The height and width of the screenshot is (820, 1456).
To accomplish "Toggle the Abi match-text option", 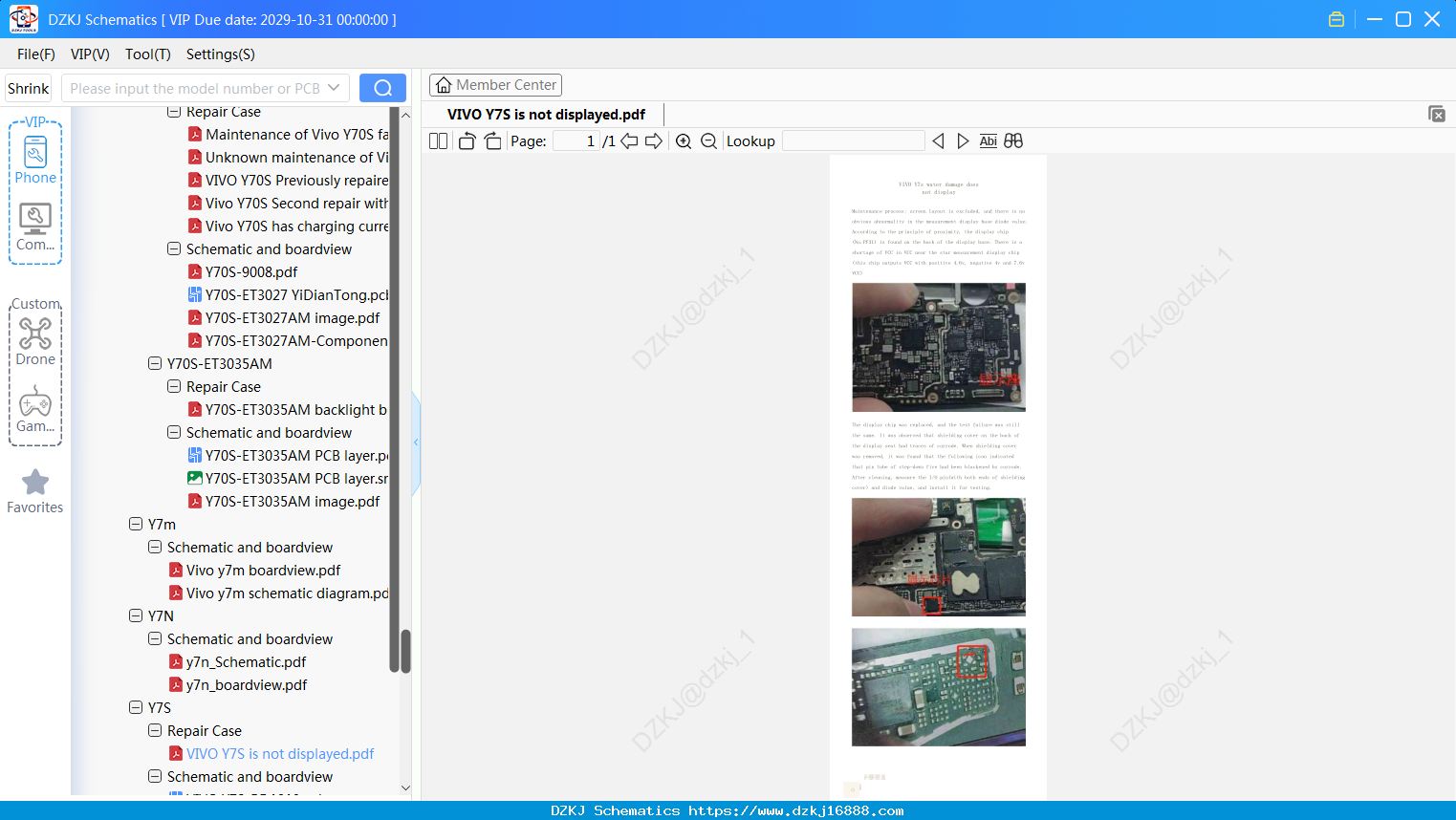I will 989,141.
